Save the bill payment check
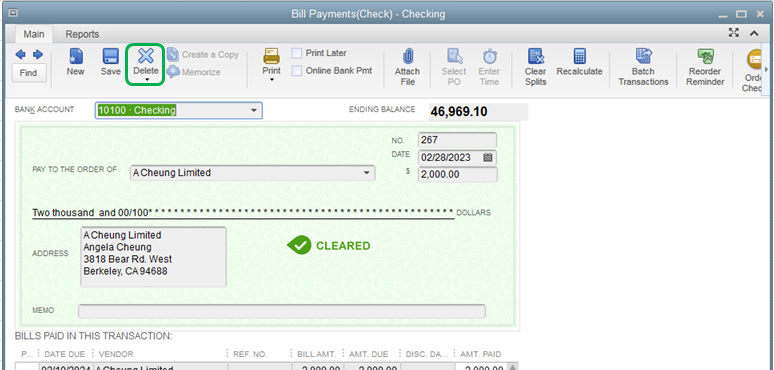774x370 pixels. (111, 62)
